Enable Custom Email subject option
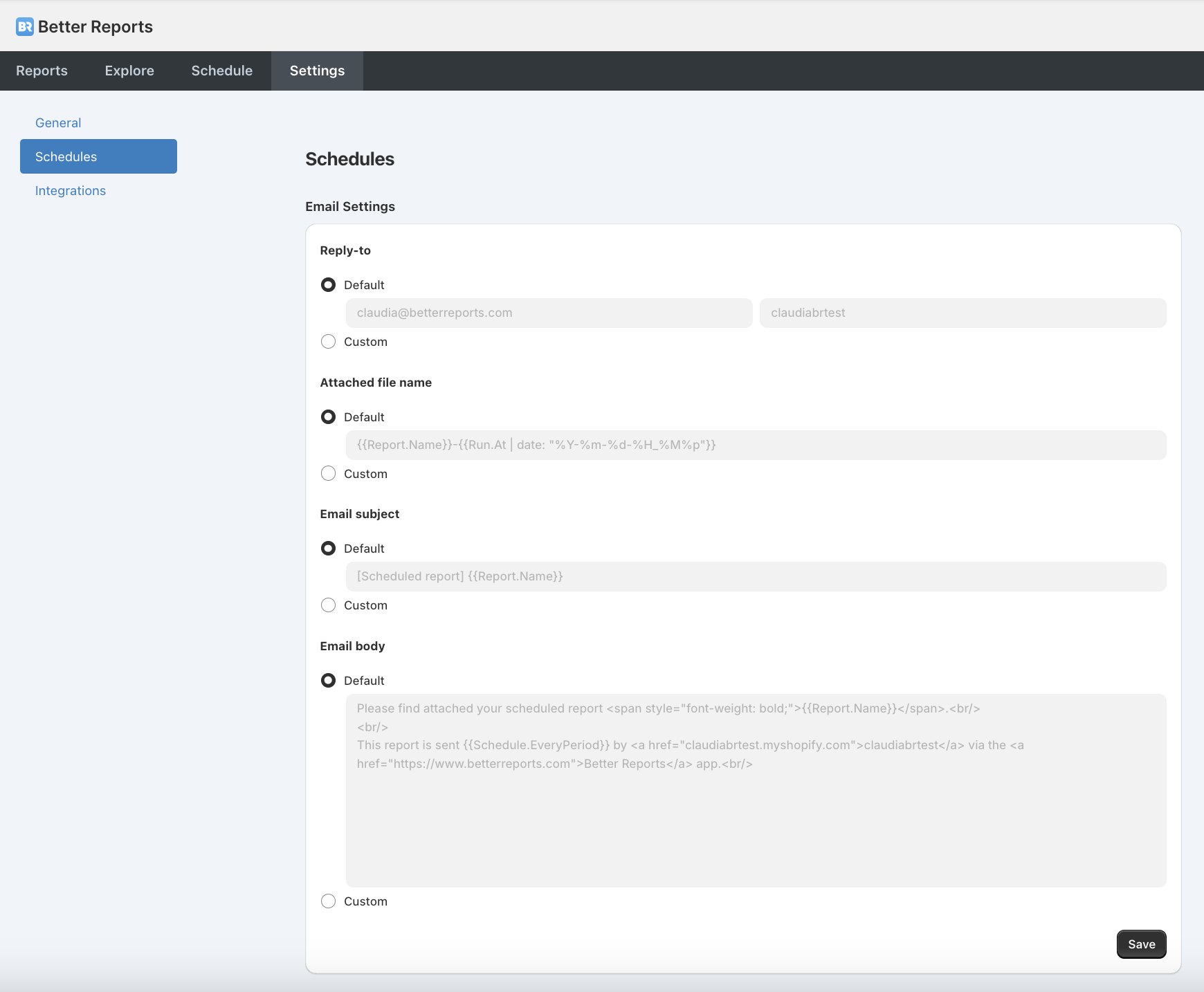Screen dimensions: 1204x992 (329, 605)
